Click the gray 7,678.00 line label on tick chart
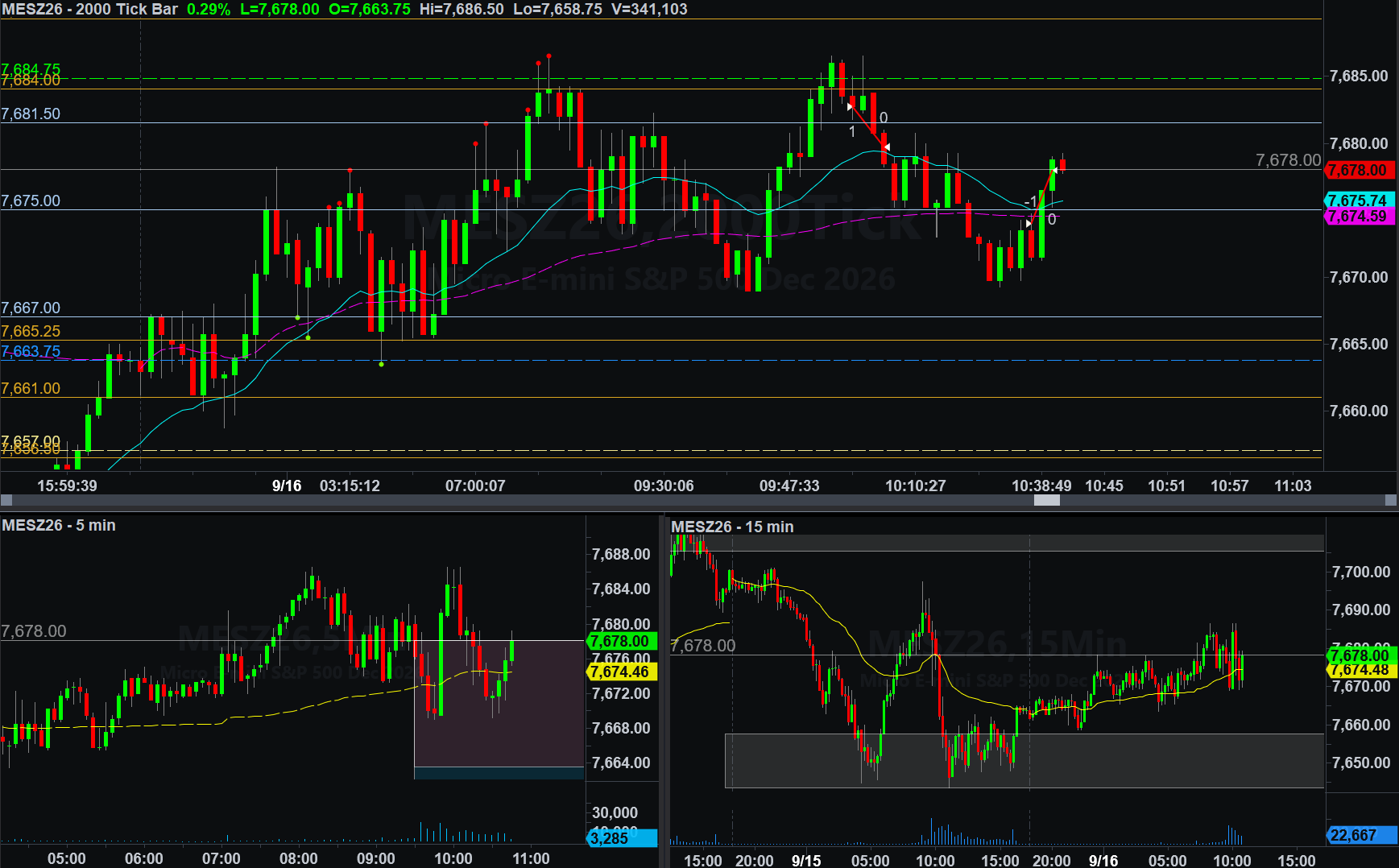Image resolution: width=1399 pixels, height=868 pixels. 1288,160
